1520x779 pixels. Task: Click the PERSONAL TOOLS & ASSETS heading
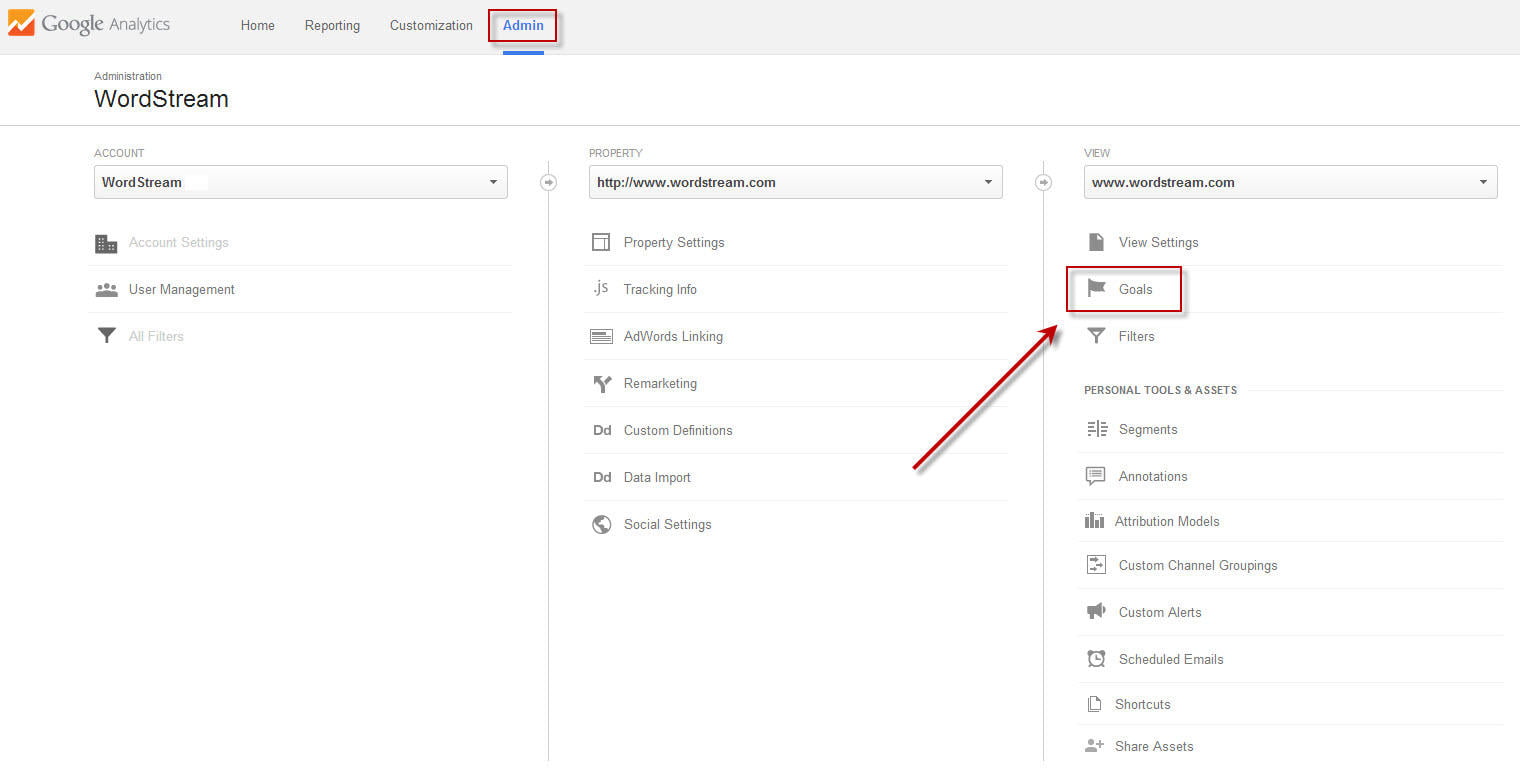pyautogui.click(x=1160, y=390)
